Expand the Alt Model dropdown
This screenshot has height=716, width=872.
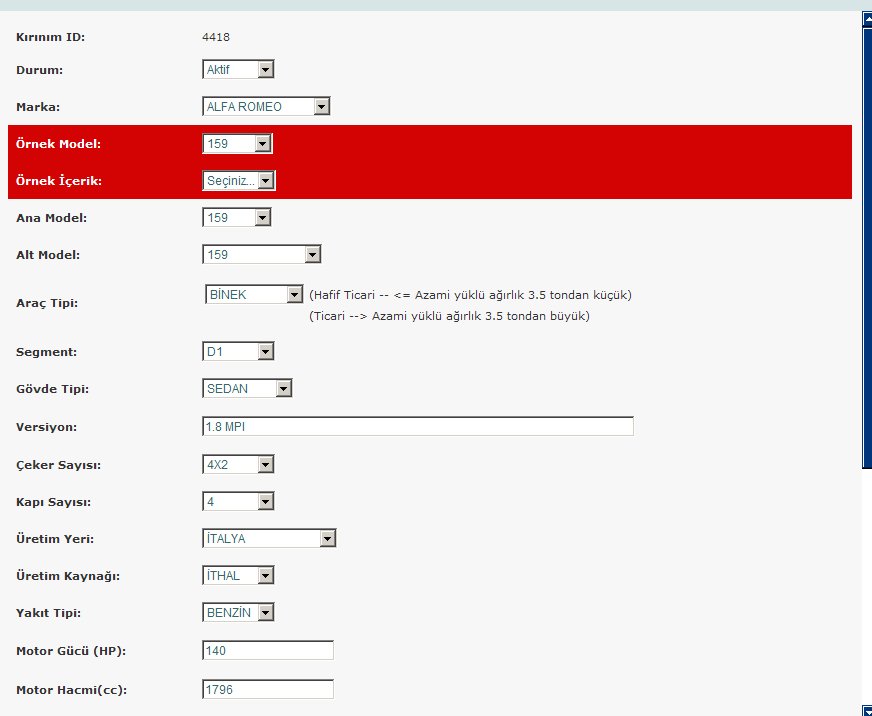pos(261,255)
